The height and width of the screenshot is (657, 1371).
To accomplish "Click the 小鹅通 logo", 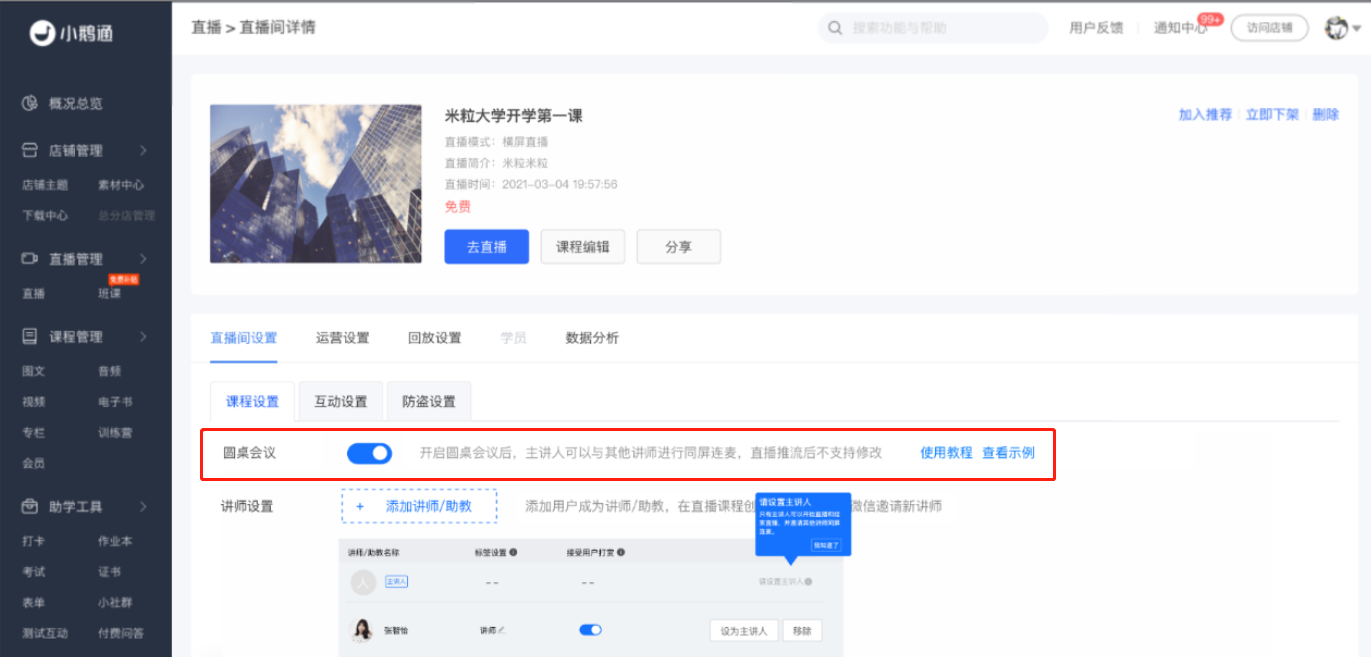I will coord(70,33).
